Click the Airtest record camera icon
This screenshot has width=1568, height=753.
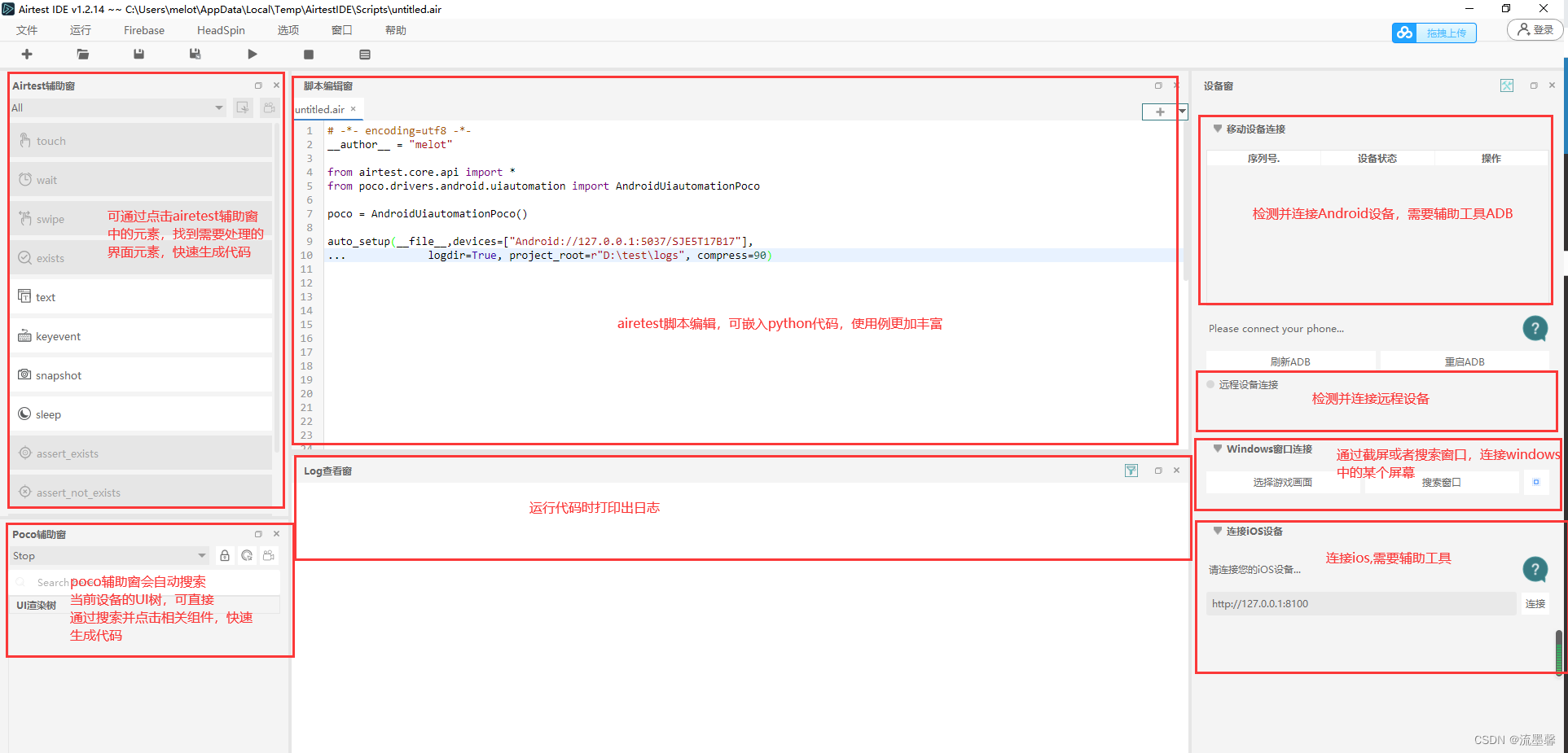(269, 107)
